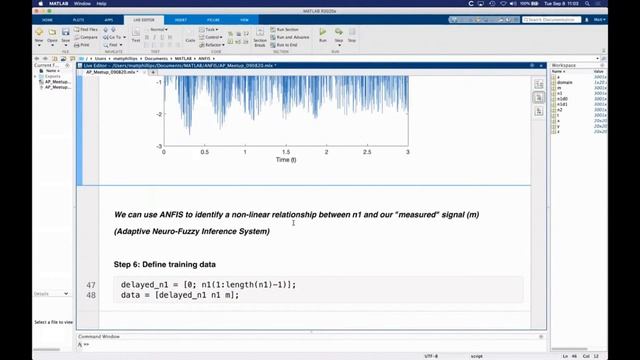640x360 pixels.
Task: Navigate back in folder toolbar
Action: 37,59
